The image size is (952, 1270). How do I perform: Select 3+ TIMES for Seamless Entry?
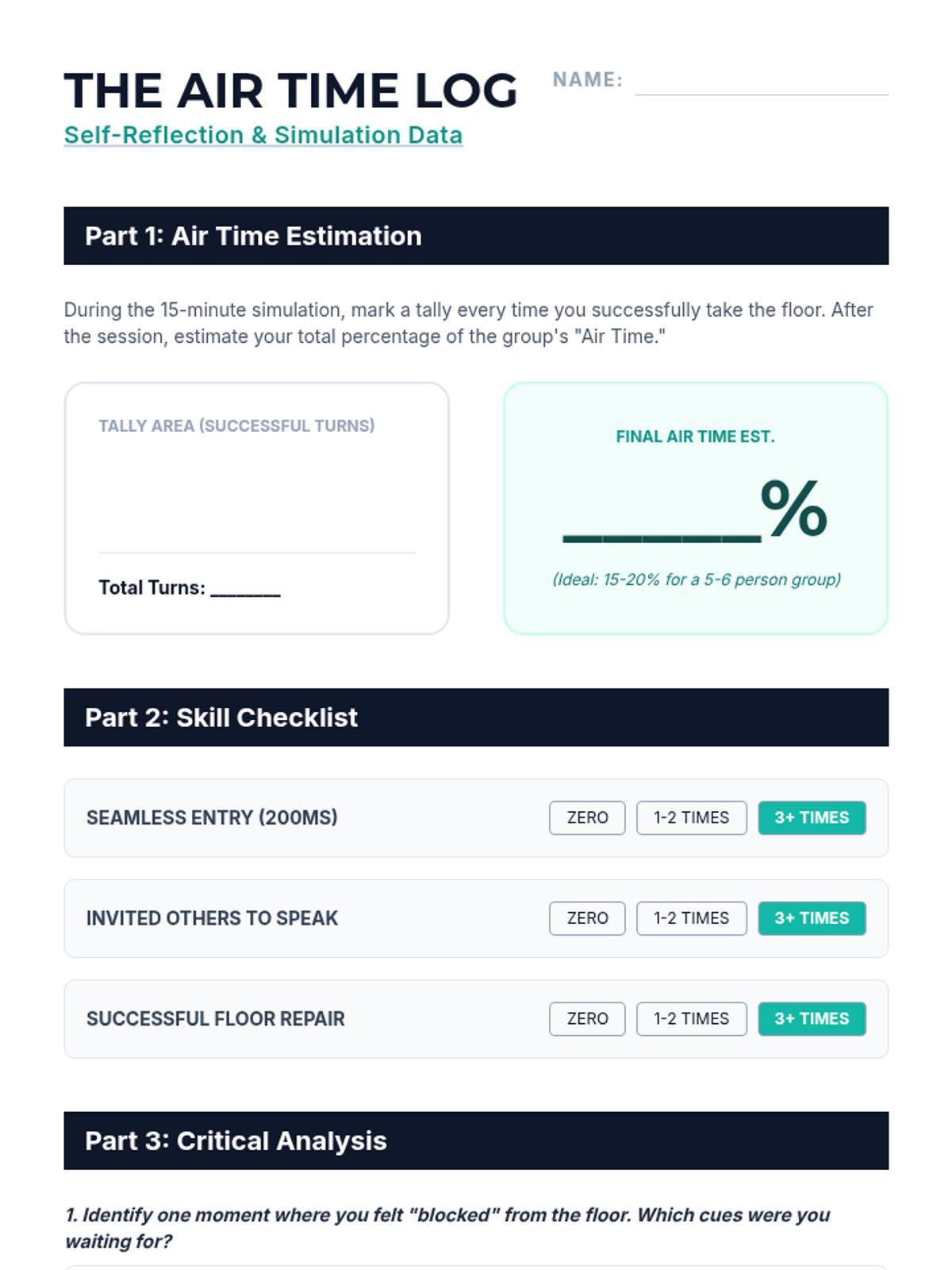pos(812,818)
